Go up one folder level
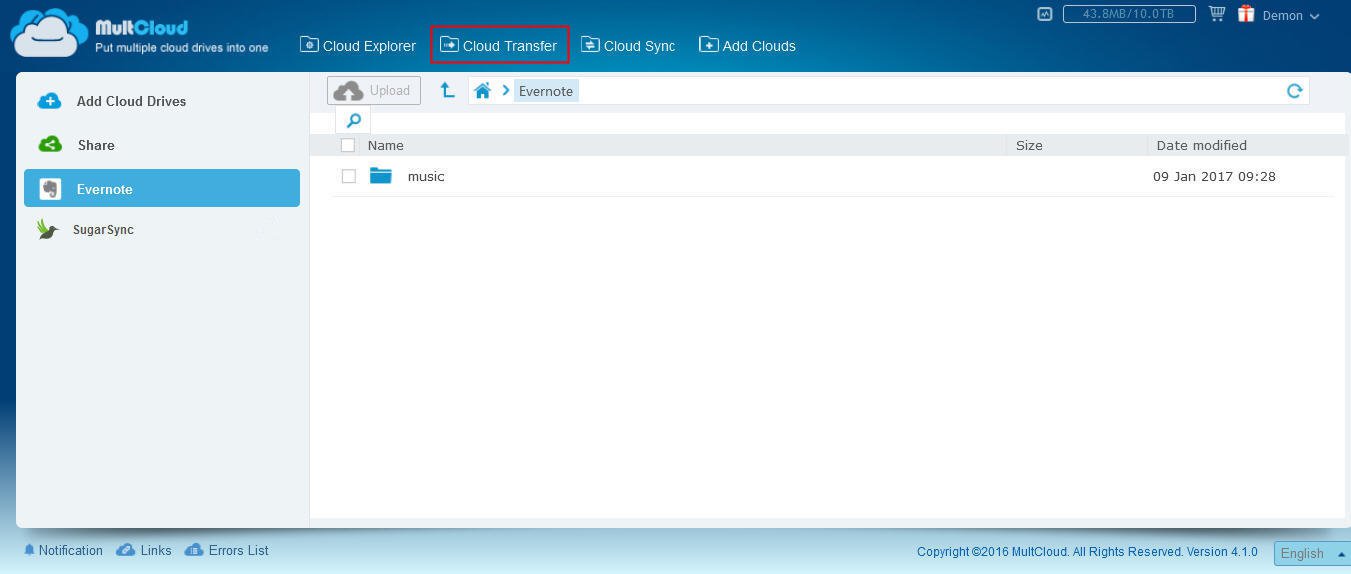This screenshot has width=1351, height=574. [448, 91]
